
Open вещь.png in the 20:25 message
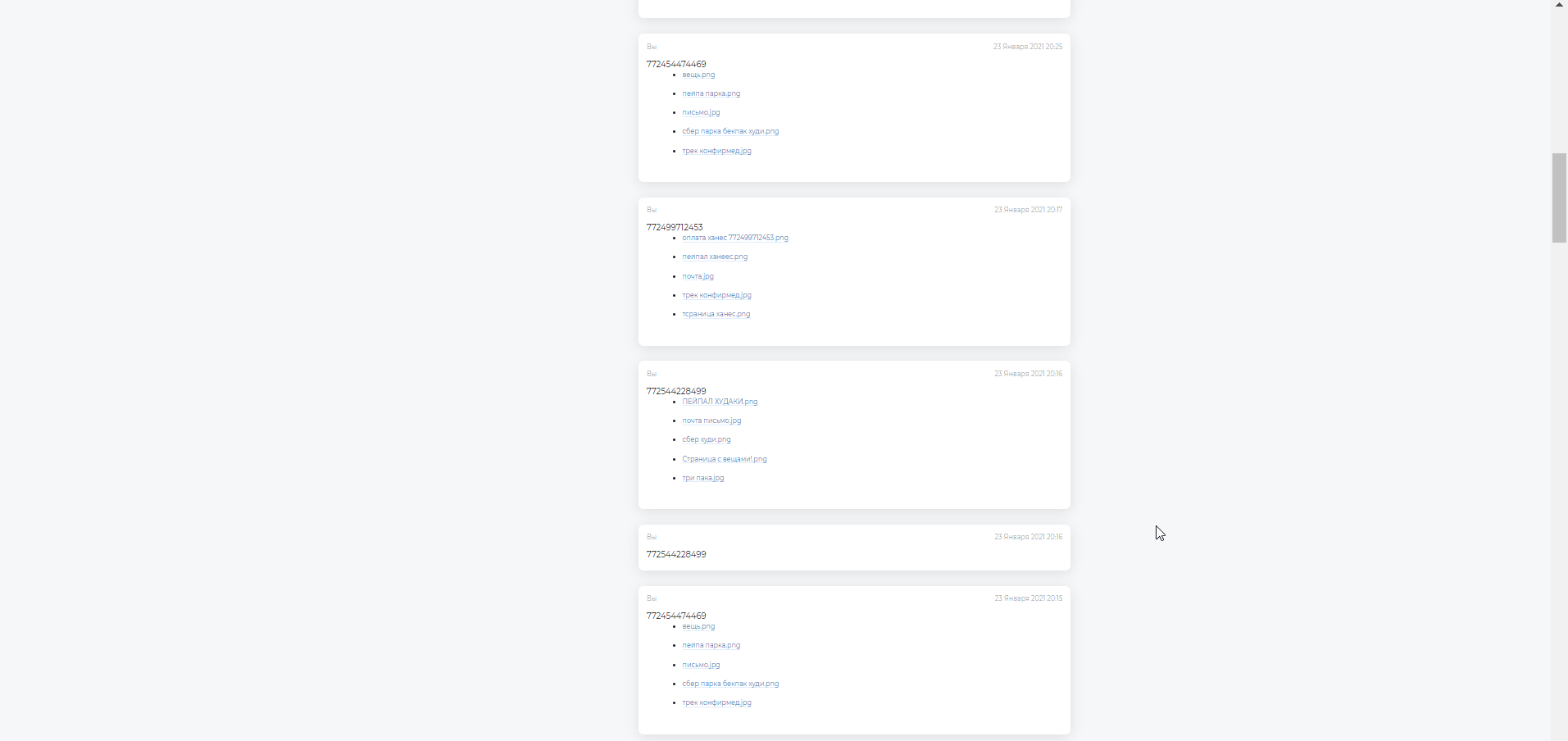click(698, 75)
